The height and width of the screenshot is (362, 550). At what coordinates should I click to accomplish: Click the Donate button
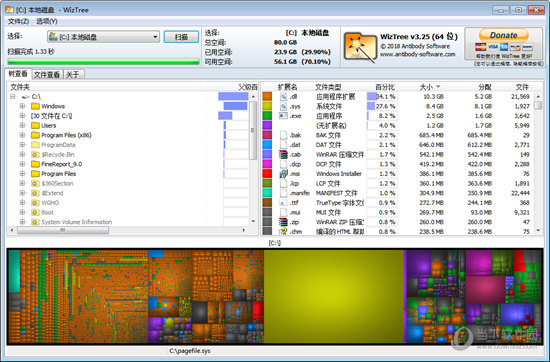pos(503,35)
